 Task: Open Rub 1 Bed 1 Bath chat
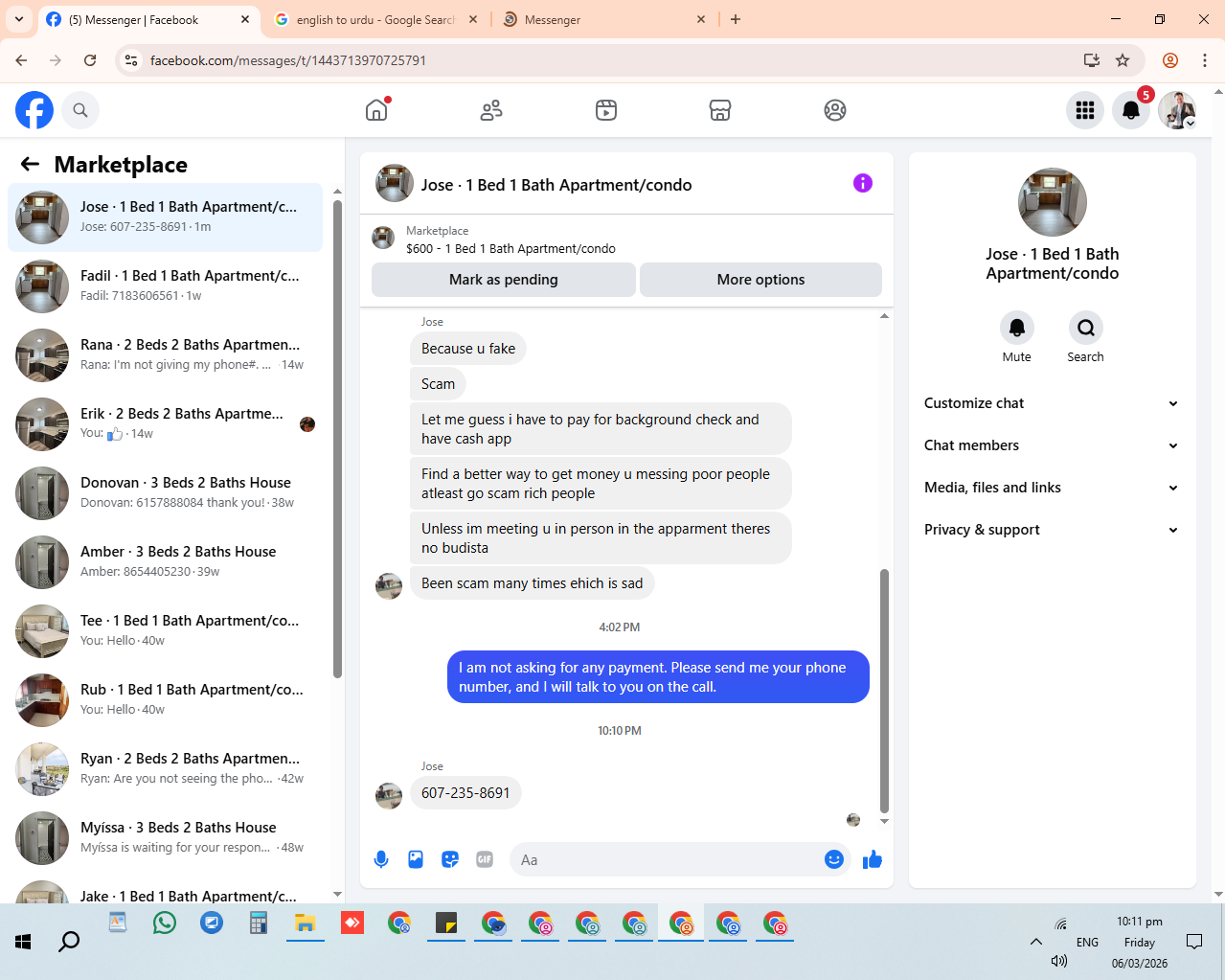pyautogui.click(x=165, y=700)
